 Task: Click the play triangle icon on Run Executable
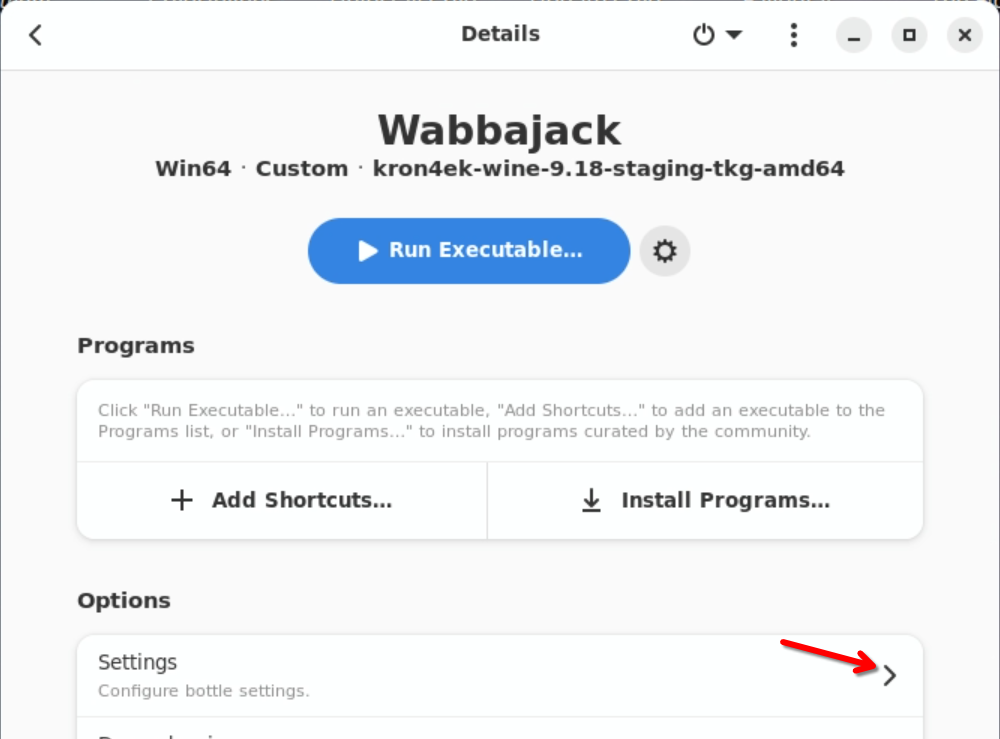click(368, 251)
